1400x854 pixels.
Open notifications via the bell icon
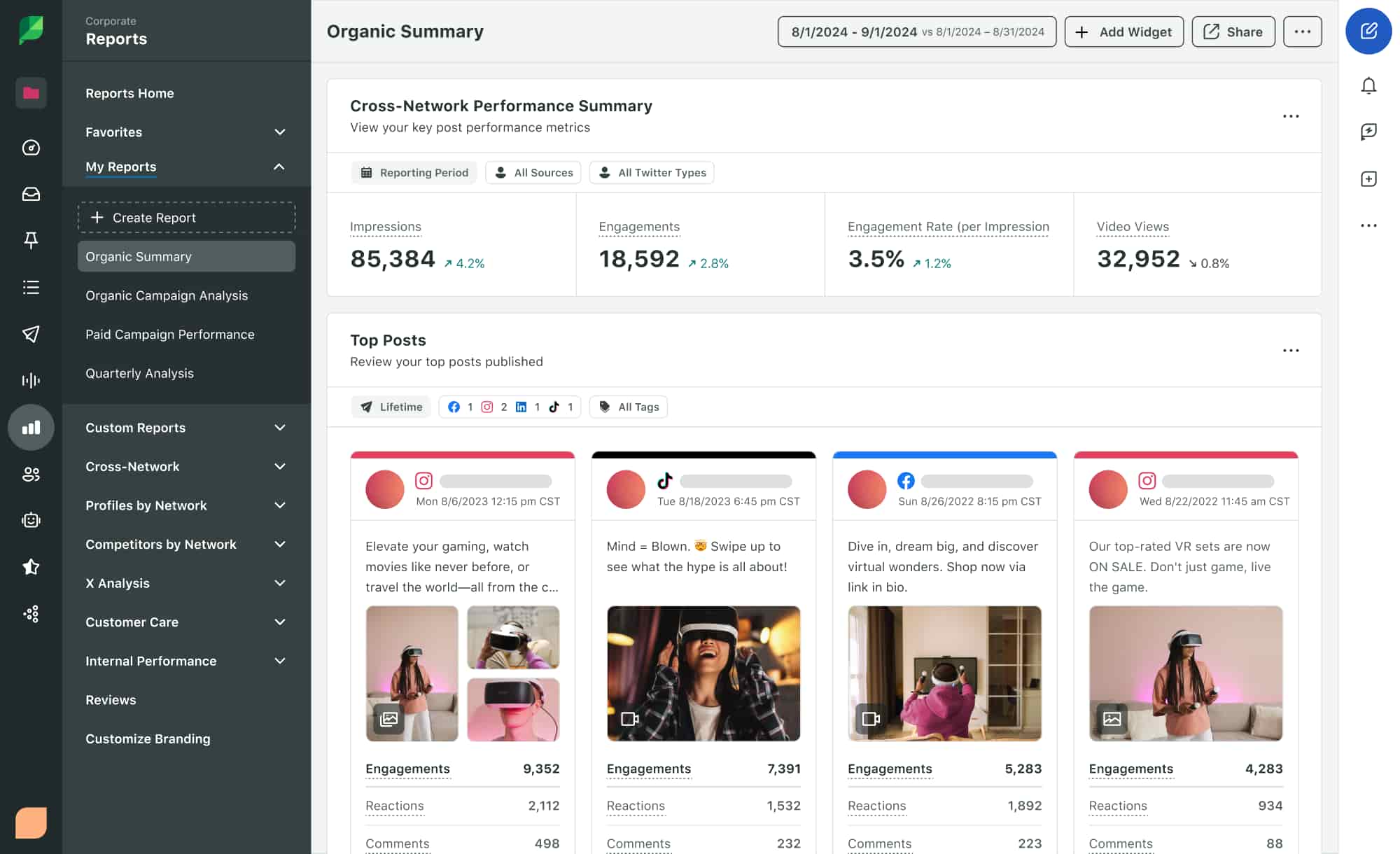1368,86
